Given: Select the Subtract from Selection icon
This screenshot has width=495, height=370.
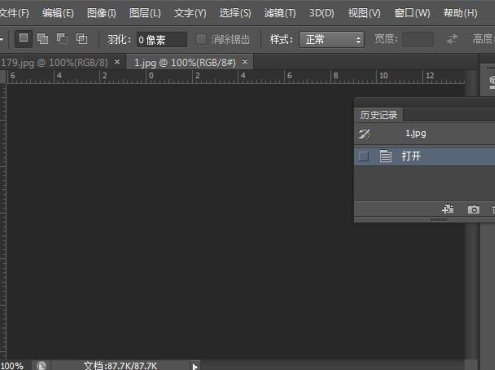Looking at the screenshot, I should pyautogui.click(x=62, y=39).
